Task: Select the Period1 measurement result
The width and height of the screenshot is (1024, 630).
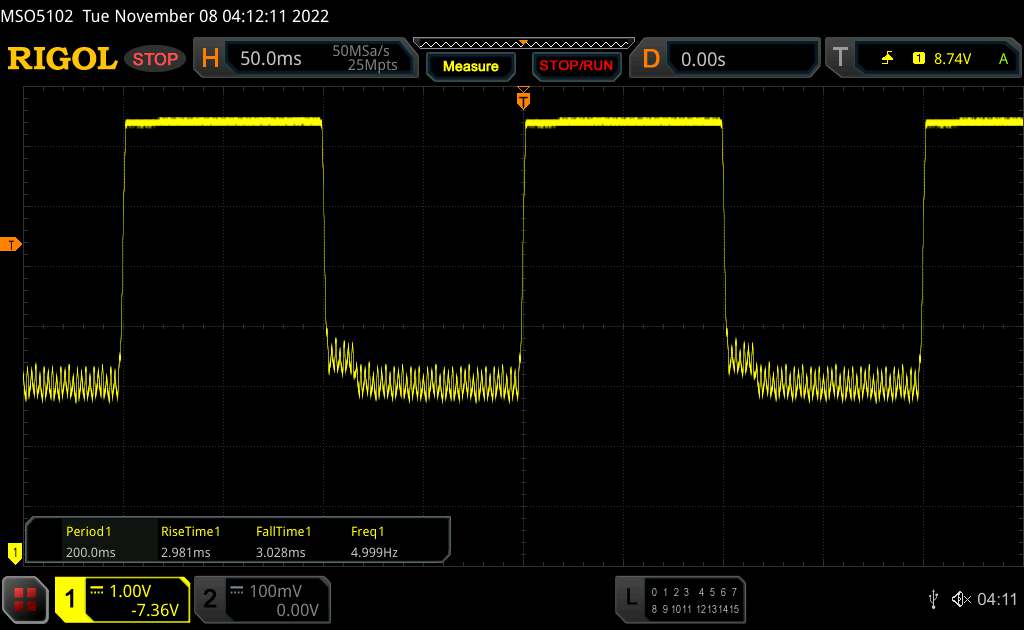Action: (x=88, y=541)
